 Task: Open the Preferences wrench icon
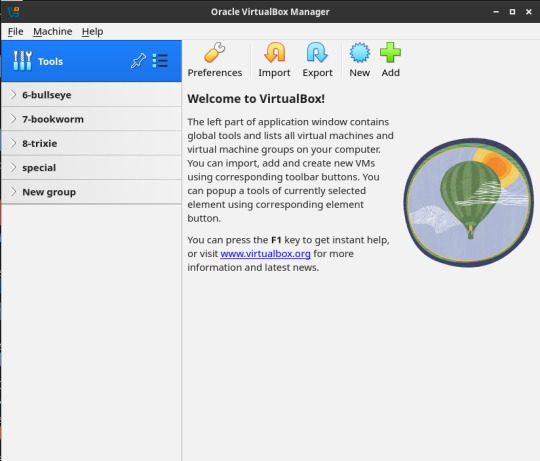(215, 53)
